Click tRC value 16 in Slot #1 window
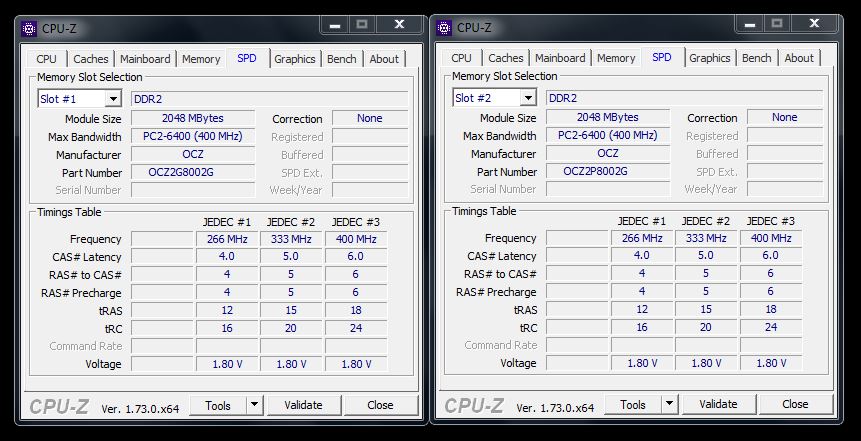Viewport: 861px width, 441px height. (227, 329)
